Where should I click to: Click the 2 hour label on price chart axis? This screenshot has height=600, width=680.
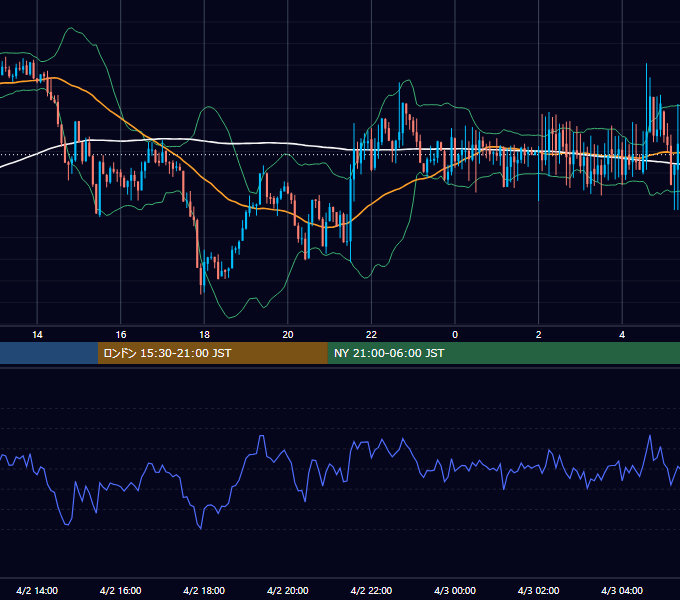tap(538, 335)
